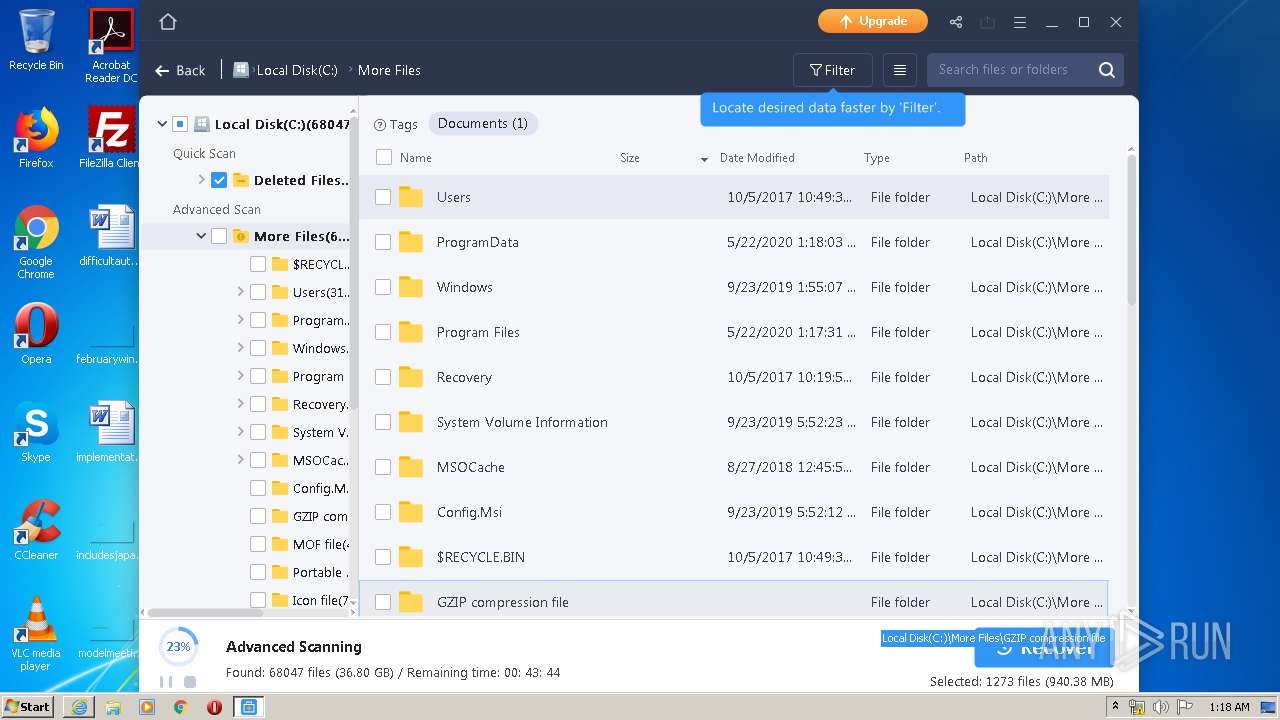Go to the home screen icon

(168, 22)
